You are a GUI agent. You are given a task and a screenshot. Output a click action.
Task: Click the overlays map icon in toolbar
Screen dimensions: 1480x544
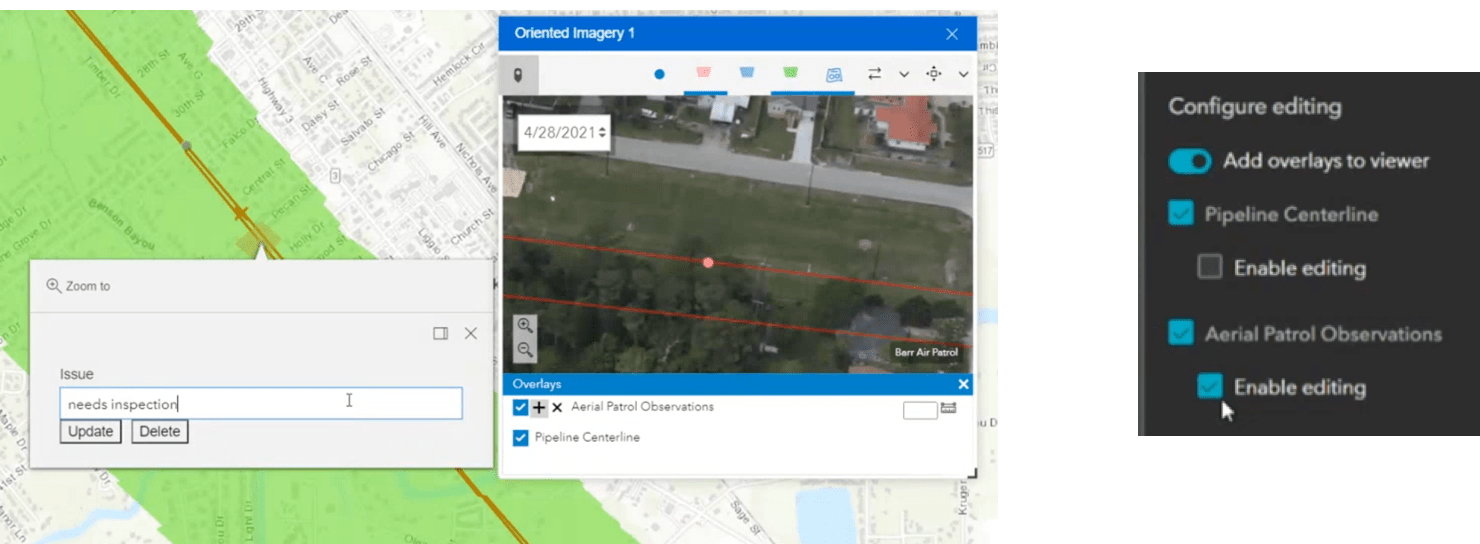click(x=834, y=75)
